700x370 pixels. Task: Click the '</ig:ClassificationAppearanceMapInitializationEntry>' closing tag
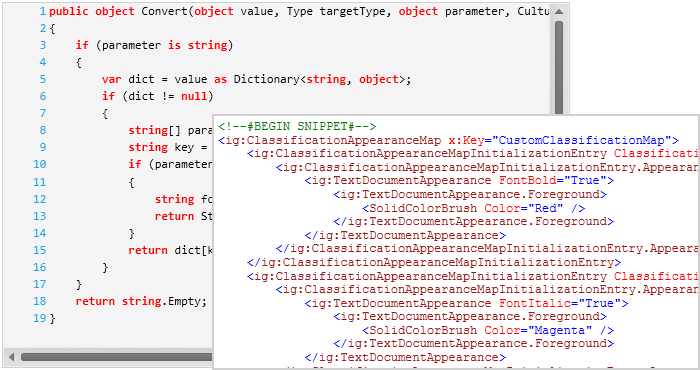tap(434, 262)
